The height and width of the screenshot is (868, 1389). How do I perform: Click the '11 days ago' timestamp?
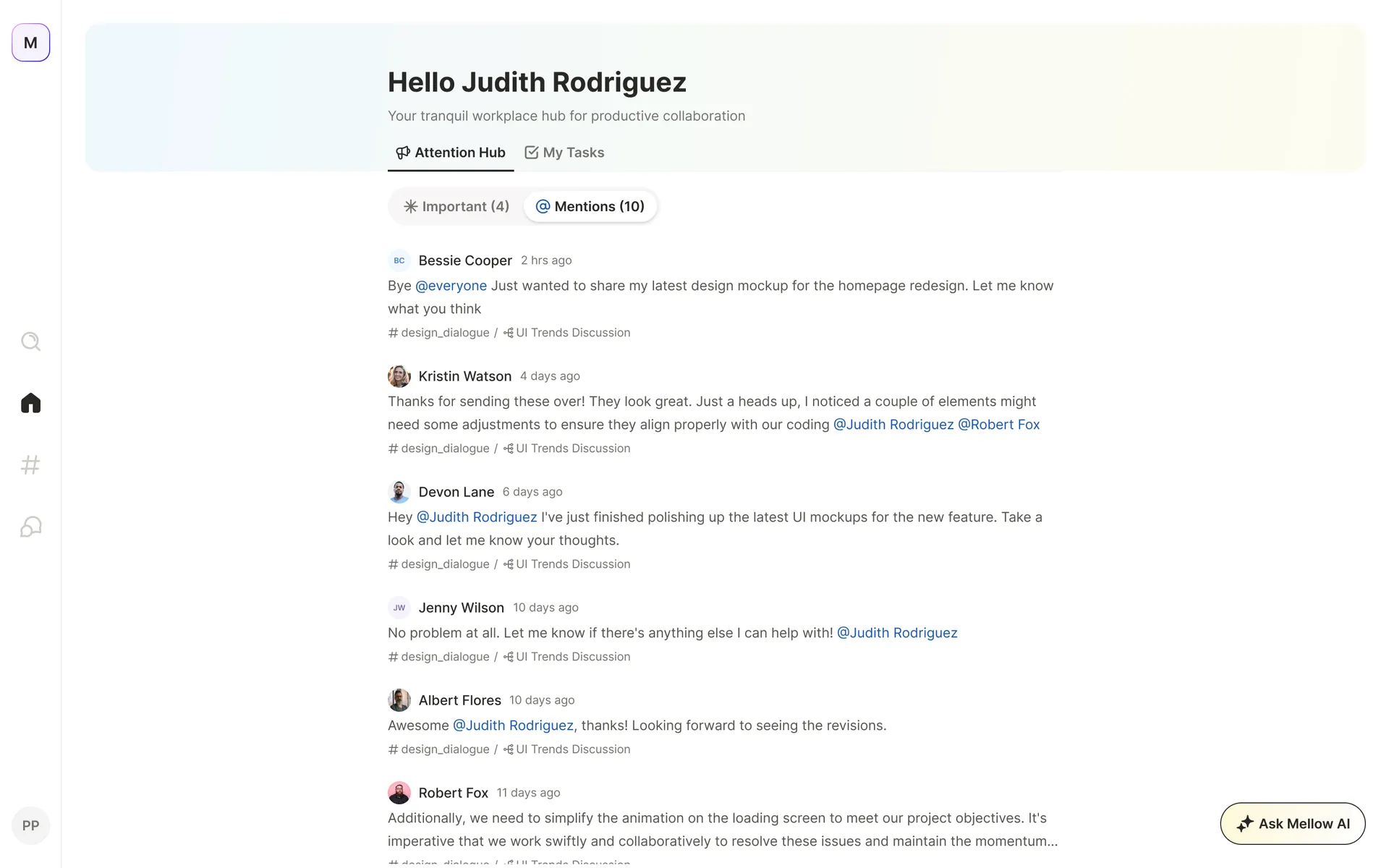[x=528, y=793]
